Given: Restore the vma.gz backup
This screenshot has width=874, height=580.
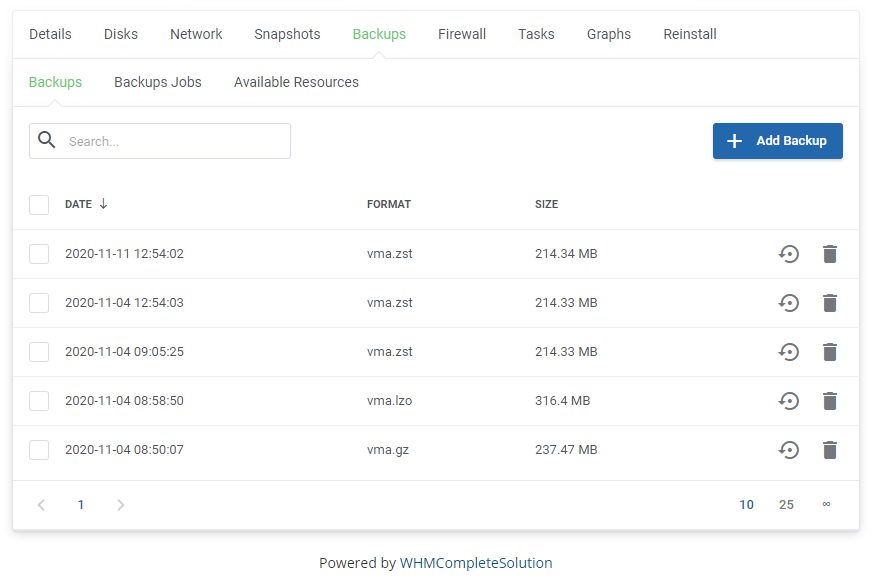Looking at the screenshot, I should [789, 450].
